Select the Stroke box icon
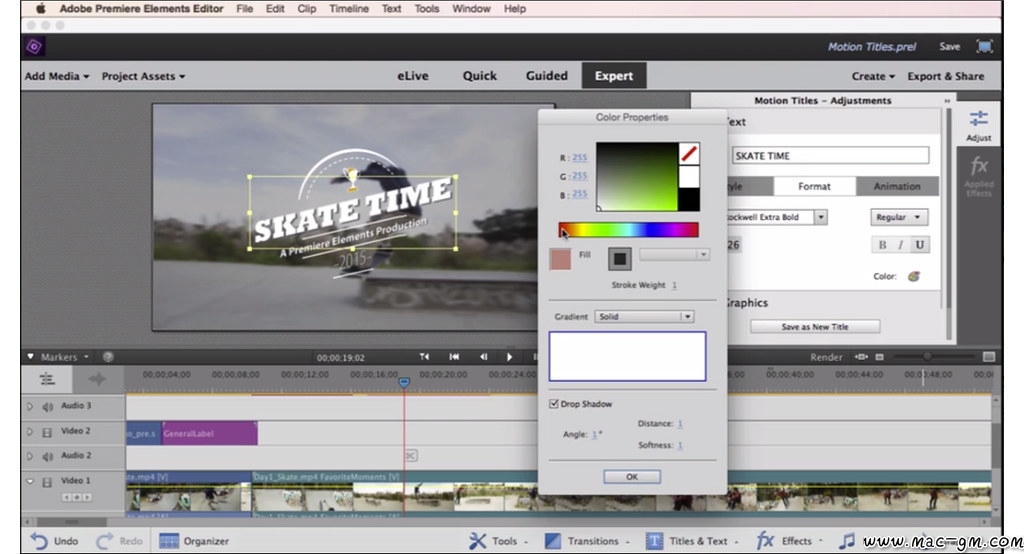 (x=620, y=259)
